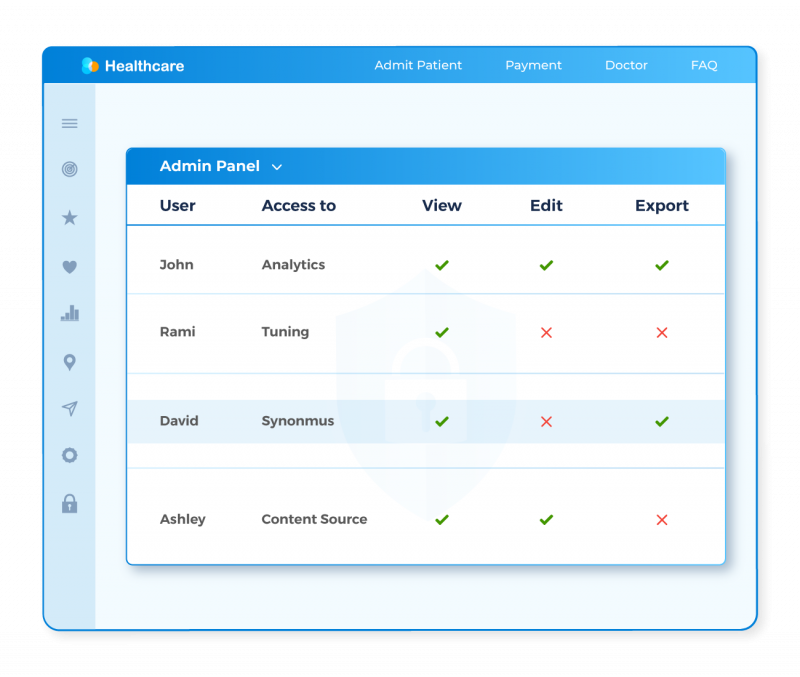The image size is (800, 677).
Task: Select user John in the table
Action: pos(177,264)
